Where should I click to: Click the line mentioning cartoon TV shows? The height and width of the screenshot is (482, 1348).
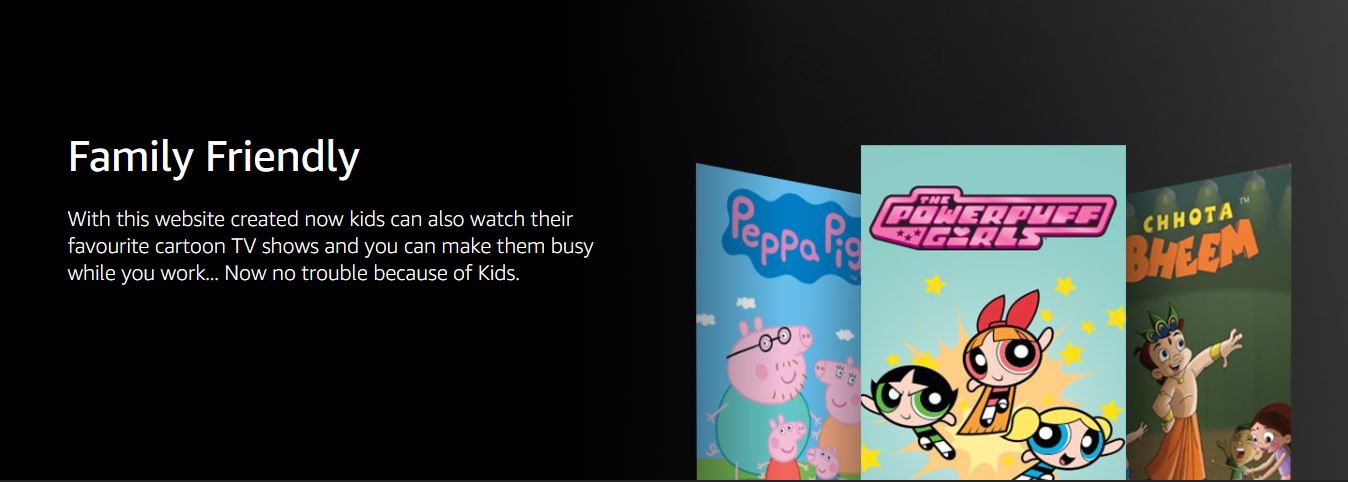(x=331, y=245)
